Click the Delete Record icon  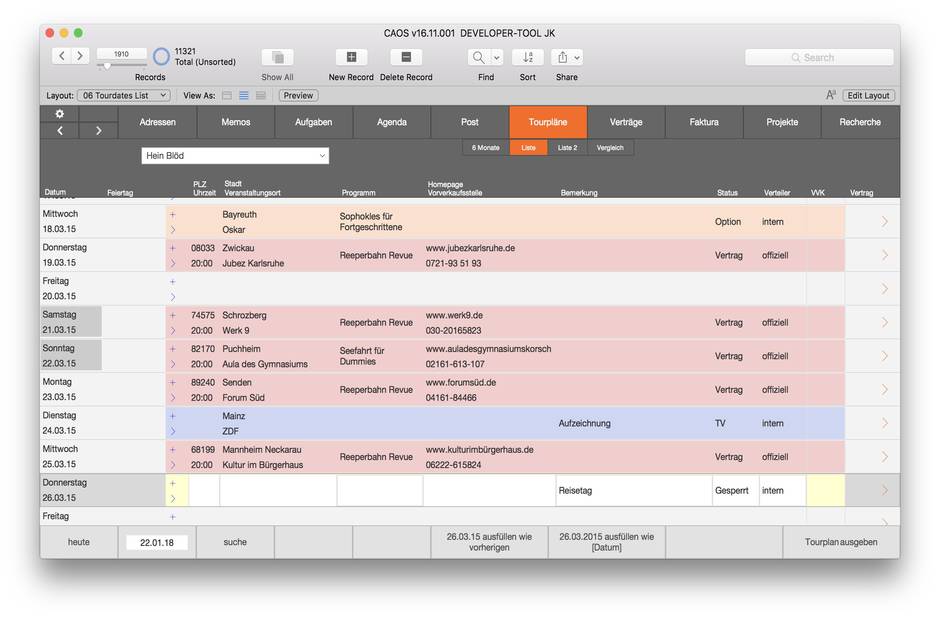(406, 57)
